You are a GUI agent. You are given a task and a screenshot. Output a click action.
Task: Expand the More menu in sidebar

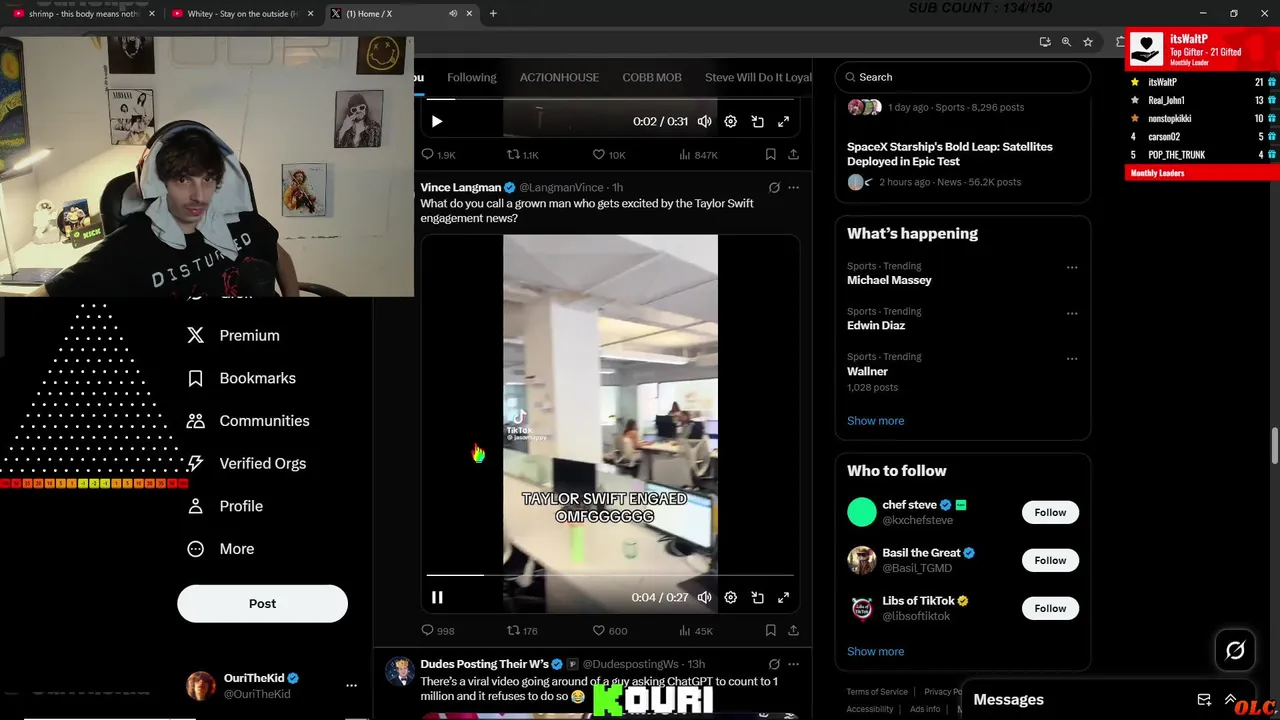(x=222, y=549)
